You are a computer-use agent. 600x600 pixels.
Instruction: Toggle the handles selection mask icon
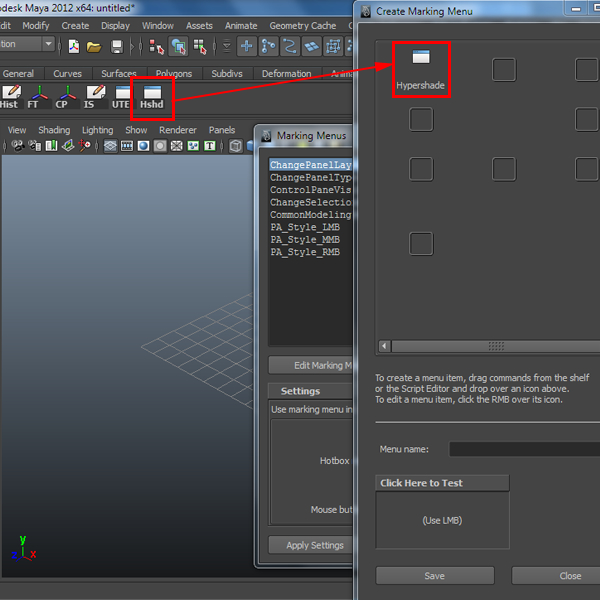click(x=246, y=46)
